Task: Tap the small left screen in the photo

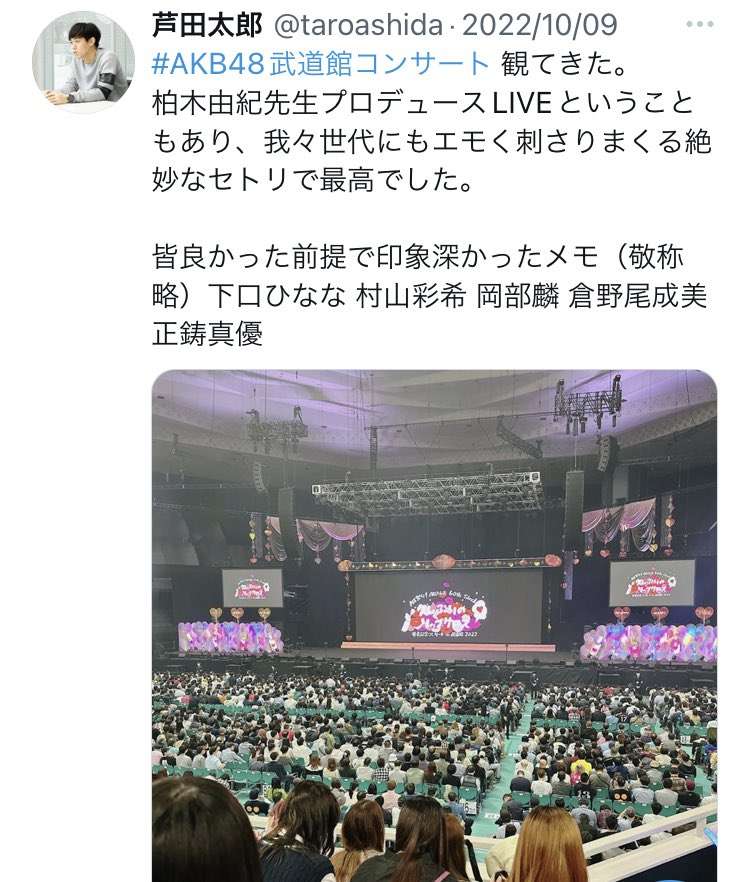Action: (252, 588)
